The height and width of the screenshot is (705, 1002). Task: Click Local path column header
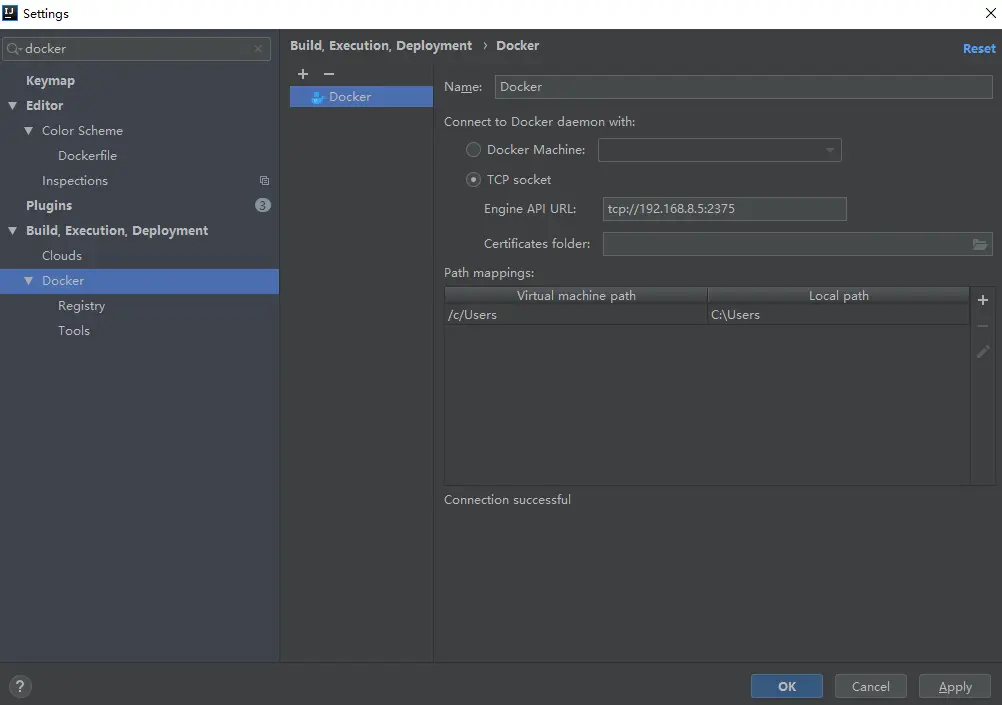coord(838,295)
